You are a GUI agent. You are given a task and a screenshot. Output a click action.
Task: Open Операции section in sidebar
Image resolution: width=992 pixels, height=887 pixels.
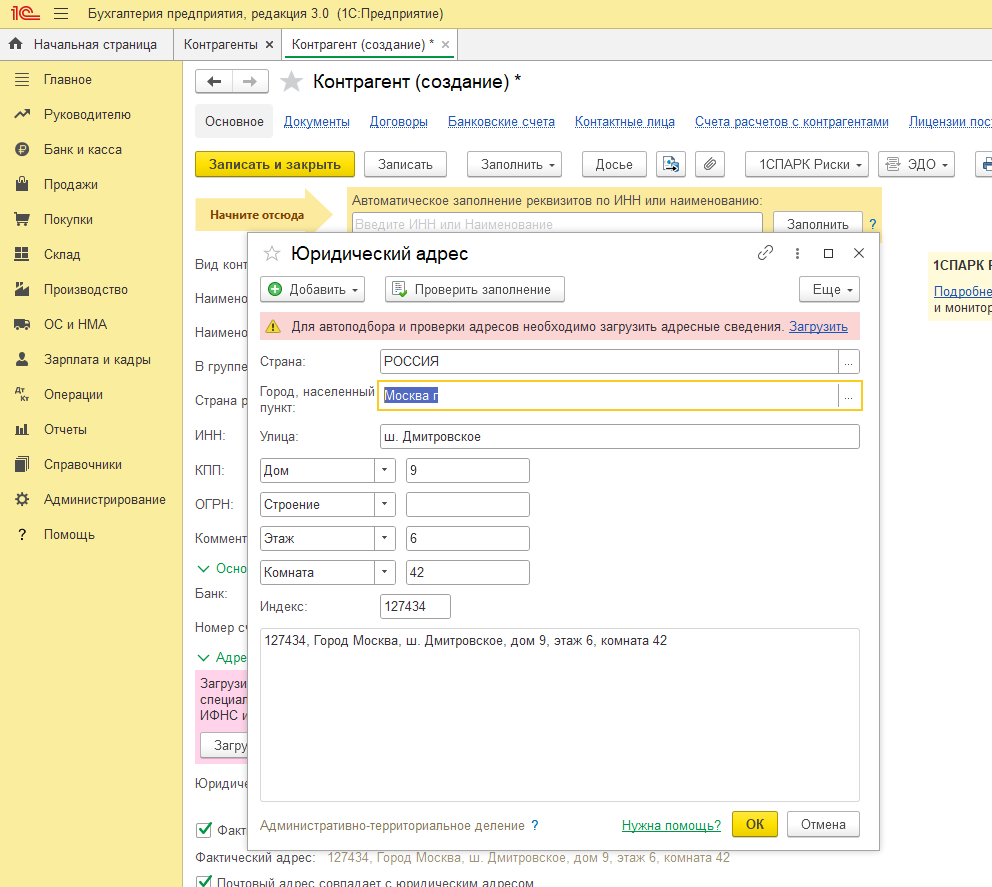tap(73, 395)
